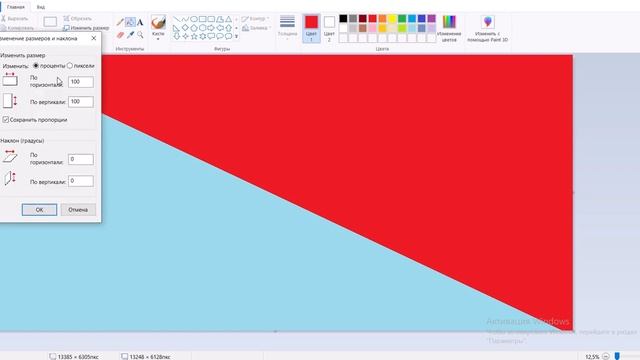Select the Text tool letter A

(x=140, y=22)
